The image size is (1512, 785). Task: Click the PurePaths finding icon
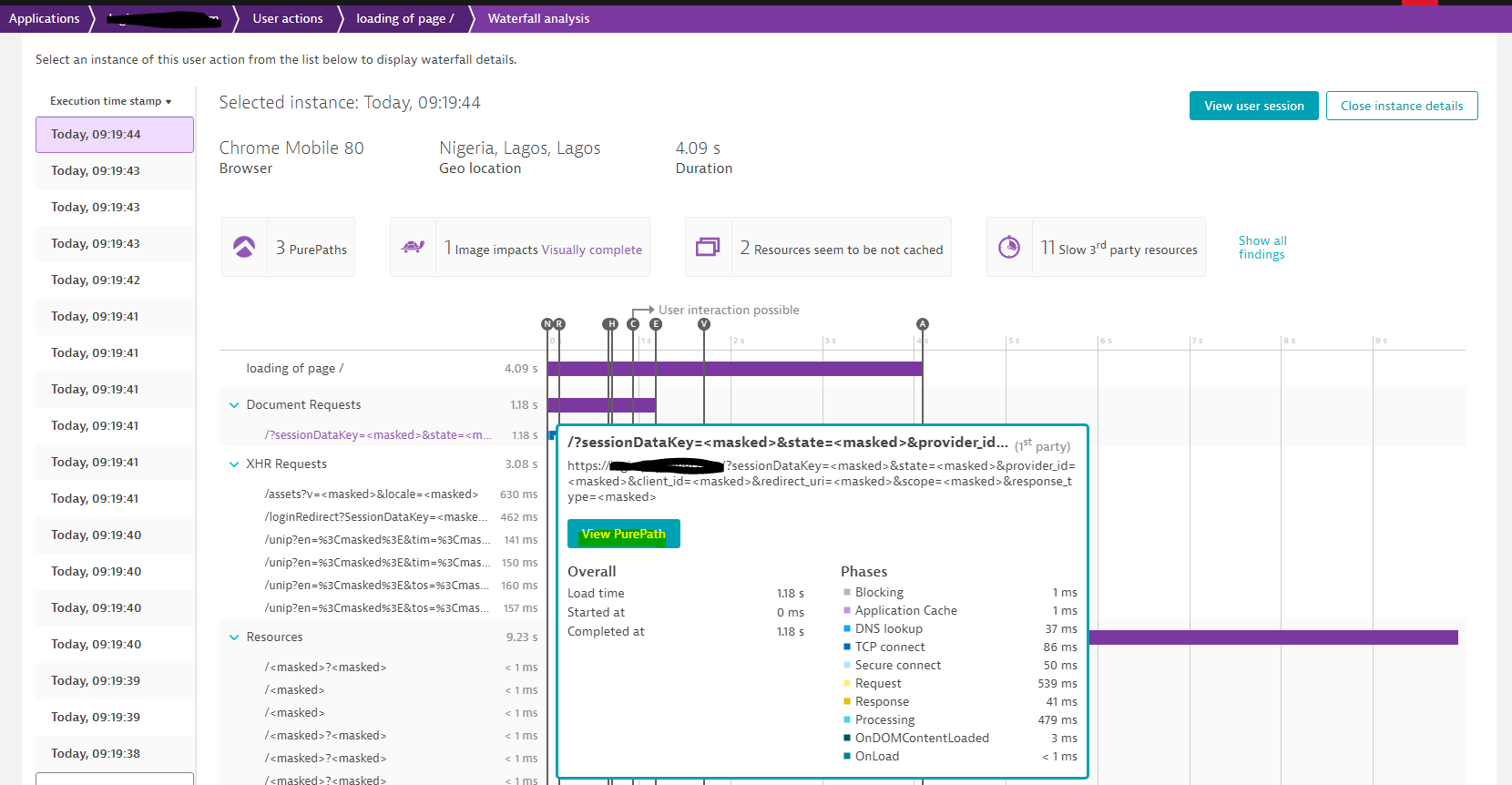coord(244,247)
